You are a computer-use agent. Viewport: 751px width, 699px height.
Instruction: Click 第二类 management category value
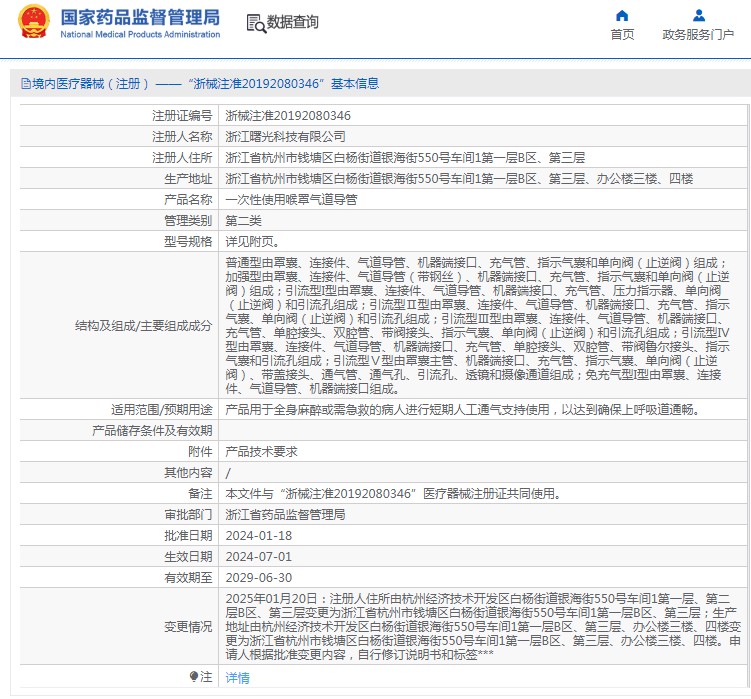[x=243, y=221]
